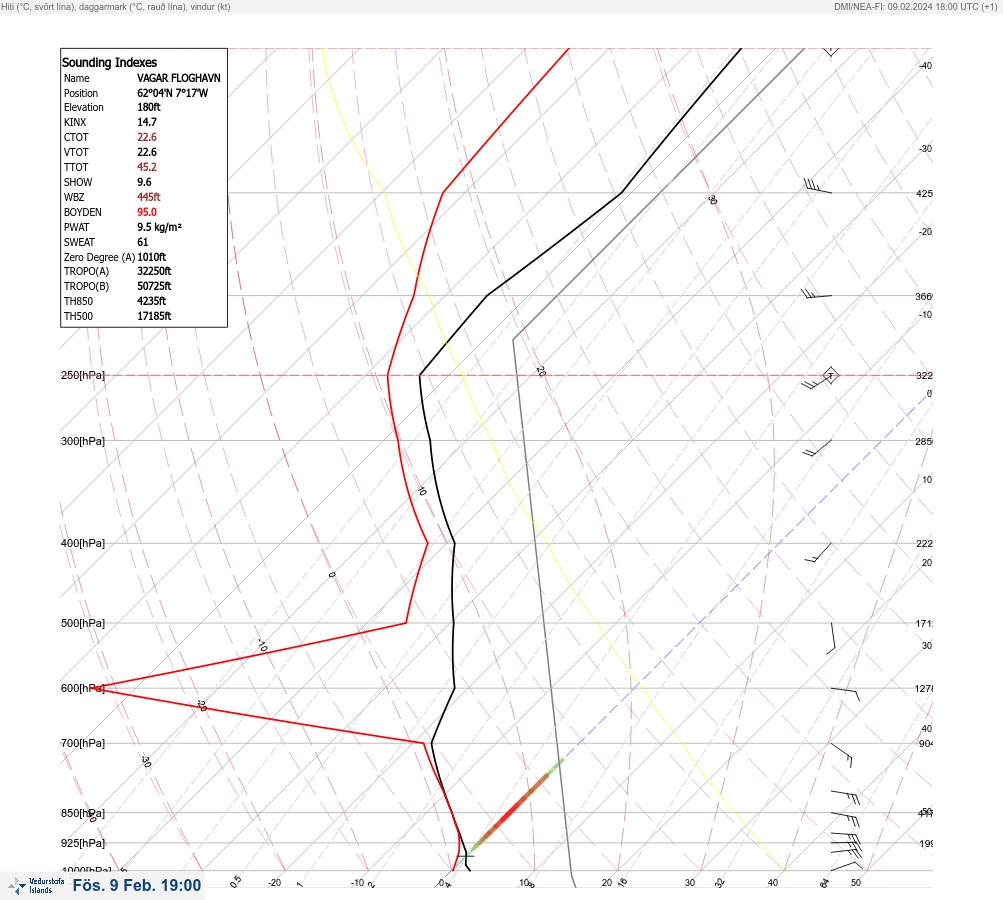Click the TH500 value 17185ft
1003x900 pixels.
[x=154, y=316]
